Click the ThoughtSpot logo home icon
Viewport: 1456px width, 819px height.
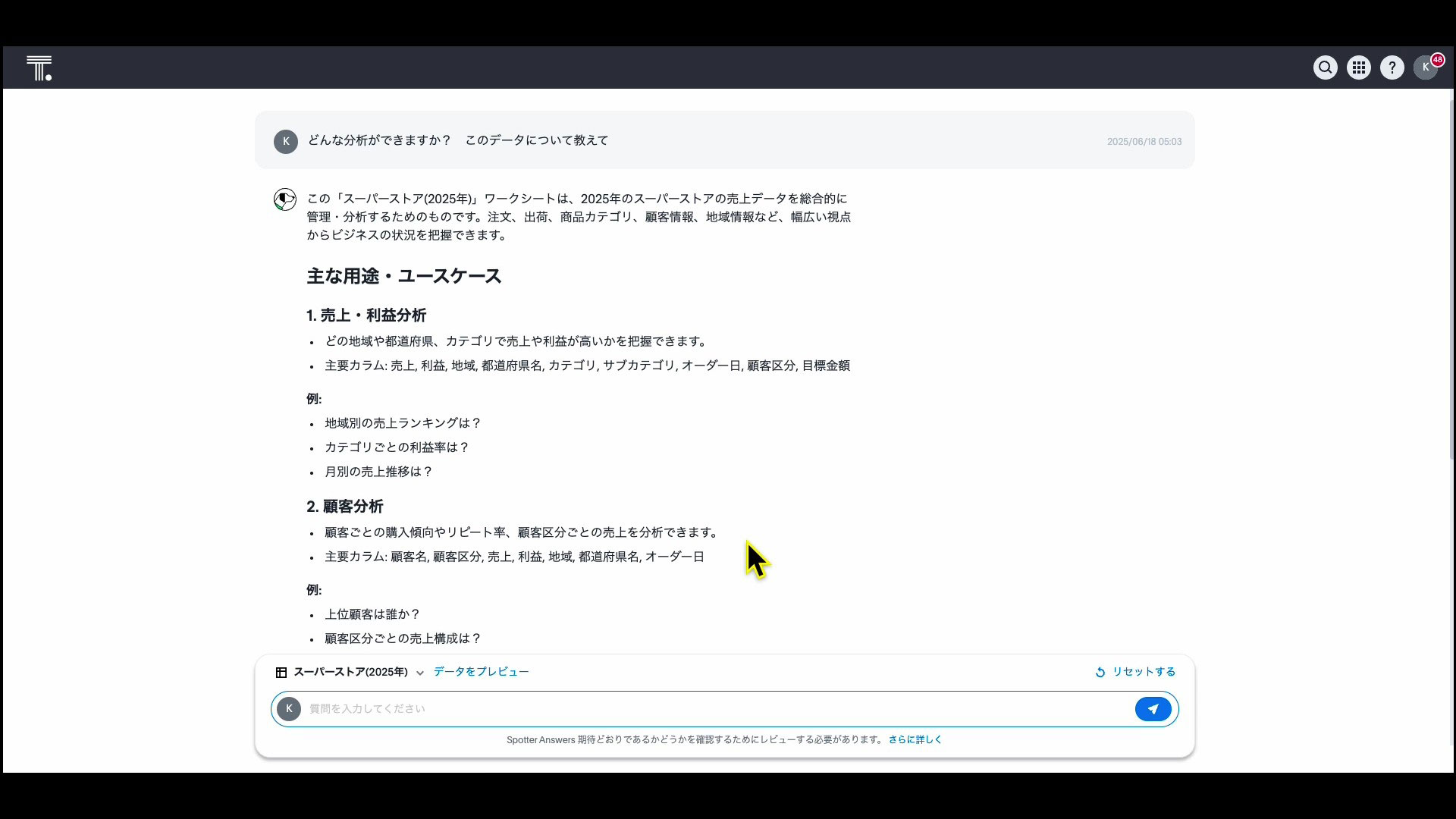39,68
